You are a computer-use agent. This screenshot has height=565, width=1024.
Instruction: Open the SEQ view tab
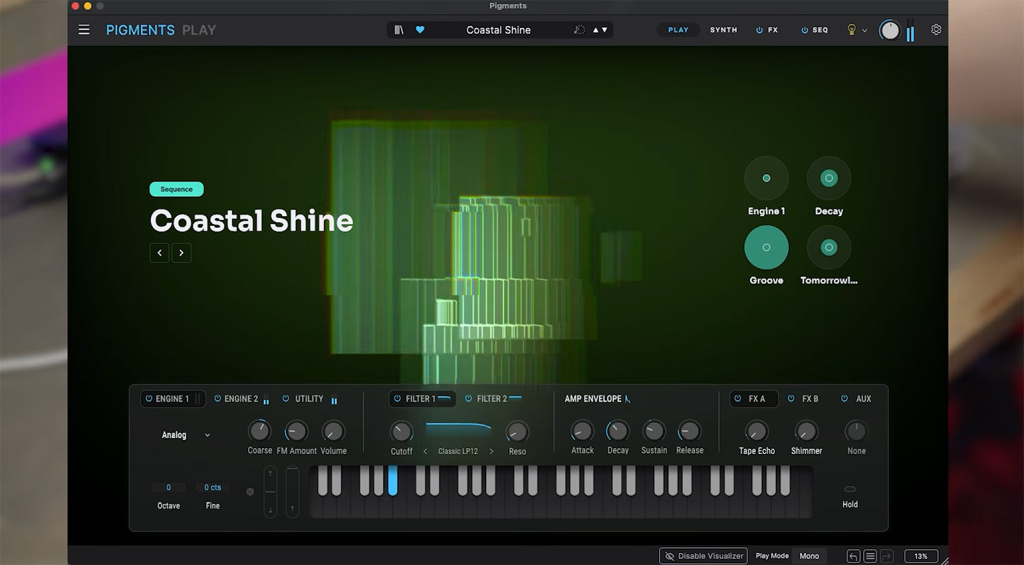[820, 30]
